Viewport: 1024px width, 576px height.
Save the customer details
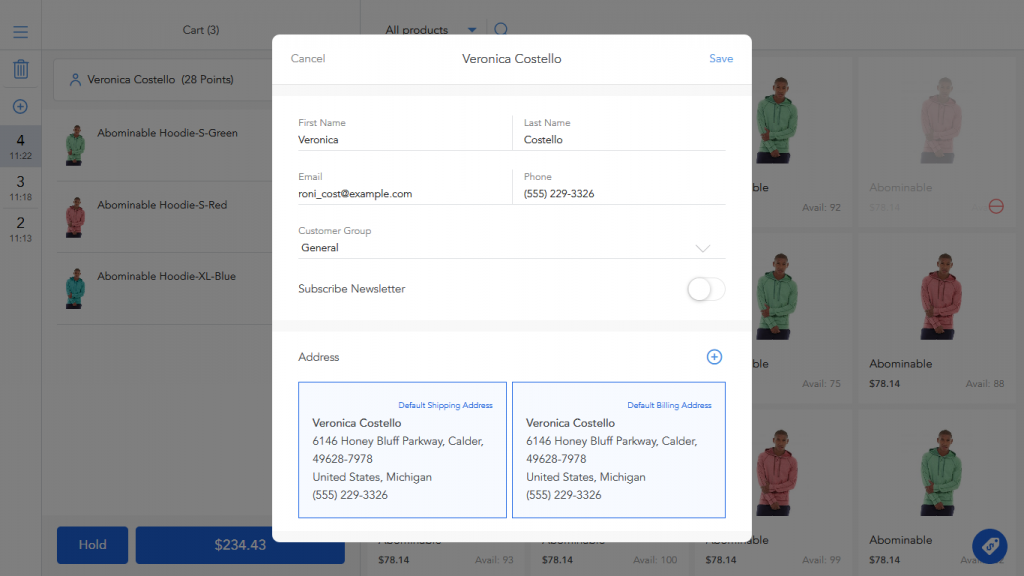point(721,59)
